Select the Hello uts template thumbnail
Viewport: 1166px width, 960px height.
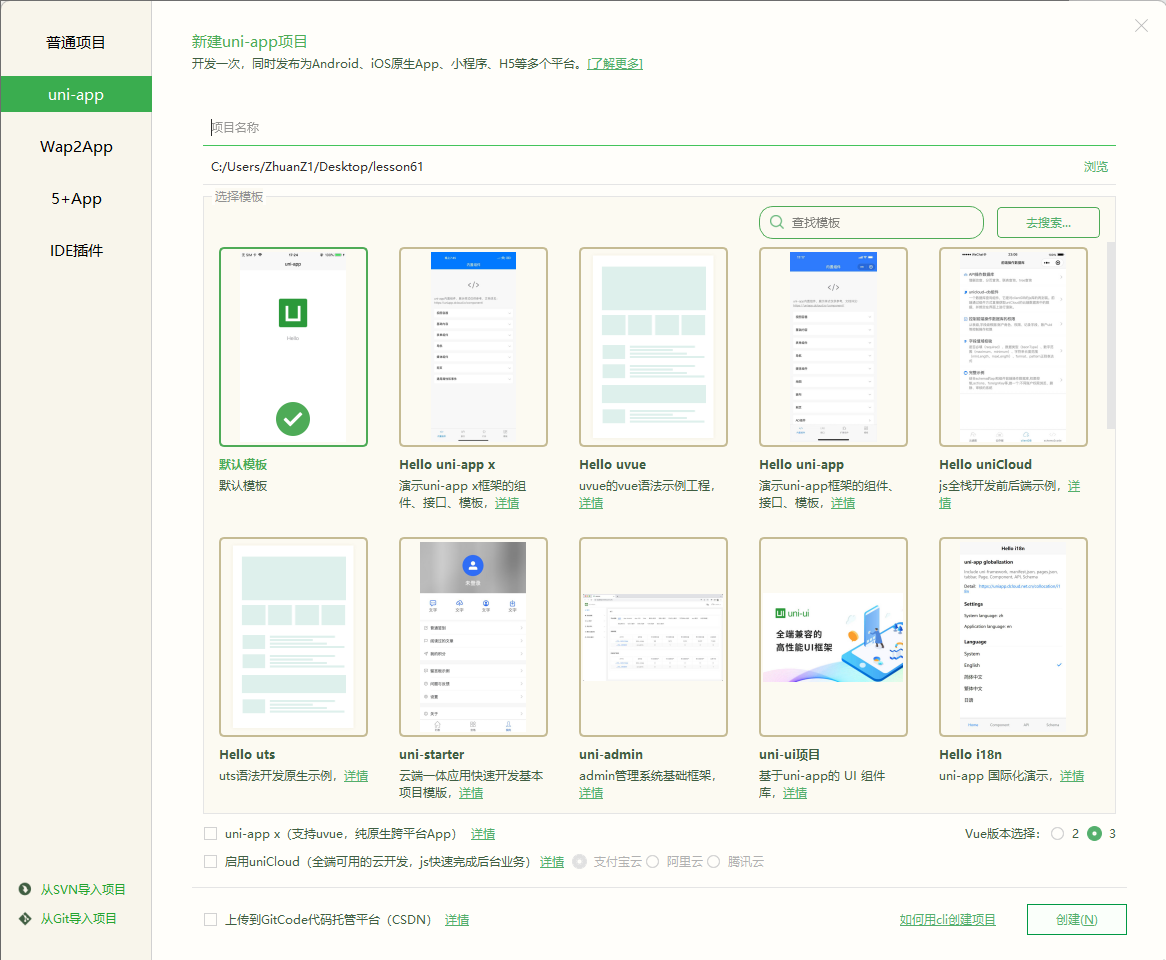(293, 637)
